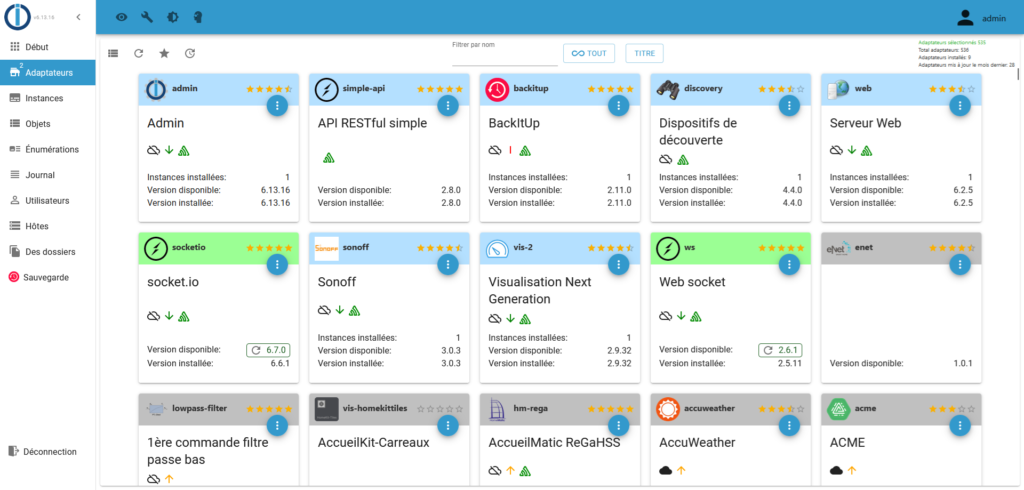The height and width of the screenshot is (490, 1024).
Task: Toggle the theme brightness icon in top bar
Action: [x=172, y=18]
